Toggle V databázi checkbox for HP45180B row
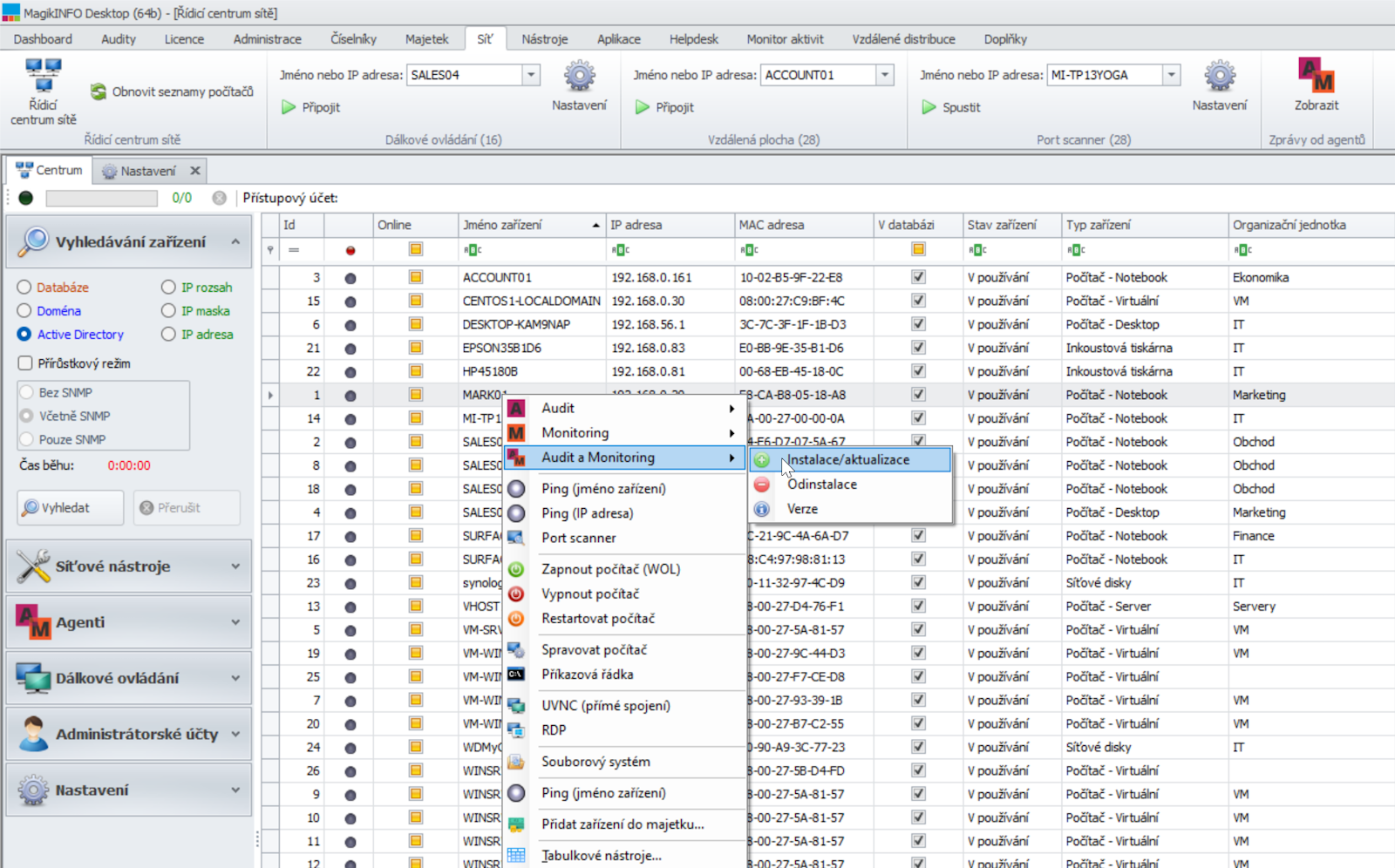Viewport: 1395px width, 868px height. click(918, 371)
